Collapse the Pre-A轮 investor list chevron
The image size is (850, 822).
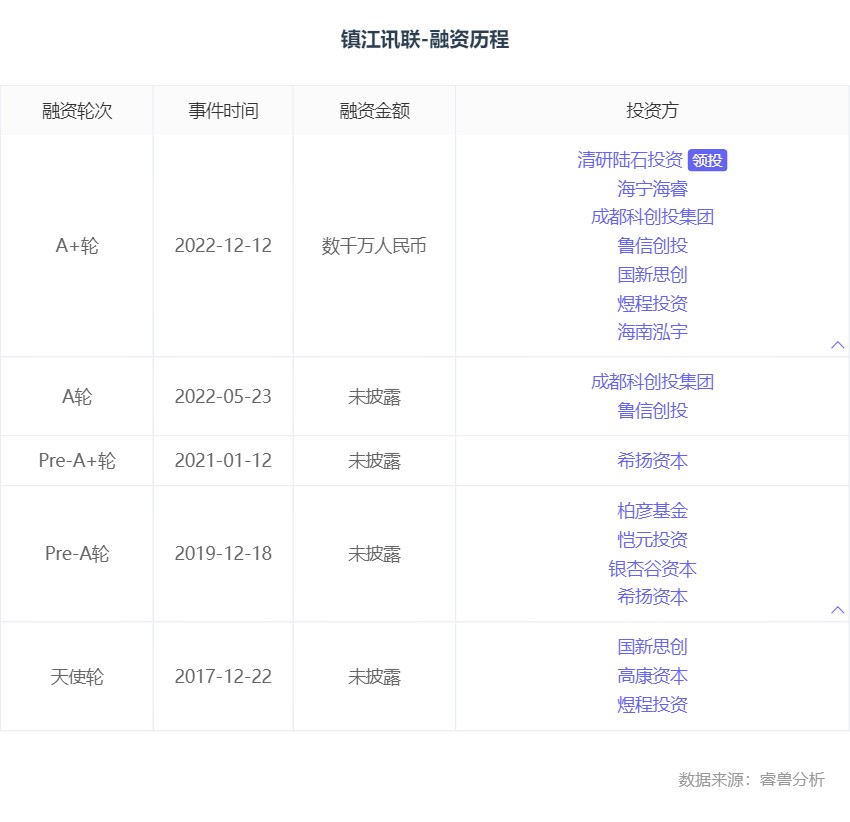click(x=838, y=610)
